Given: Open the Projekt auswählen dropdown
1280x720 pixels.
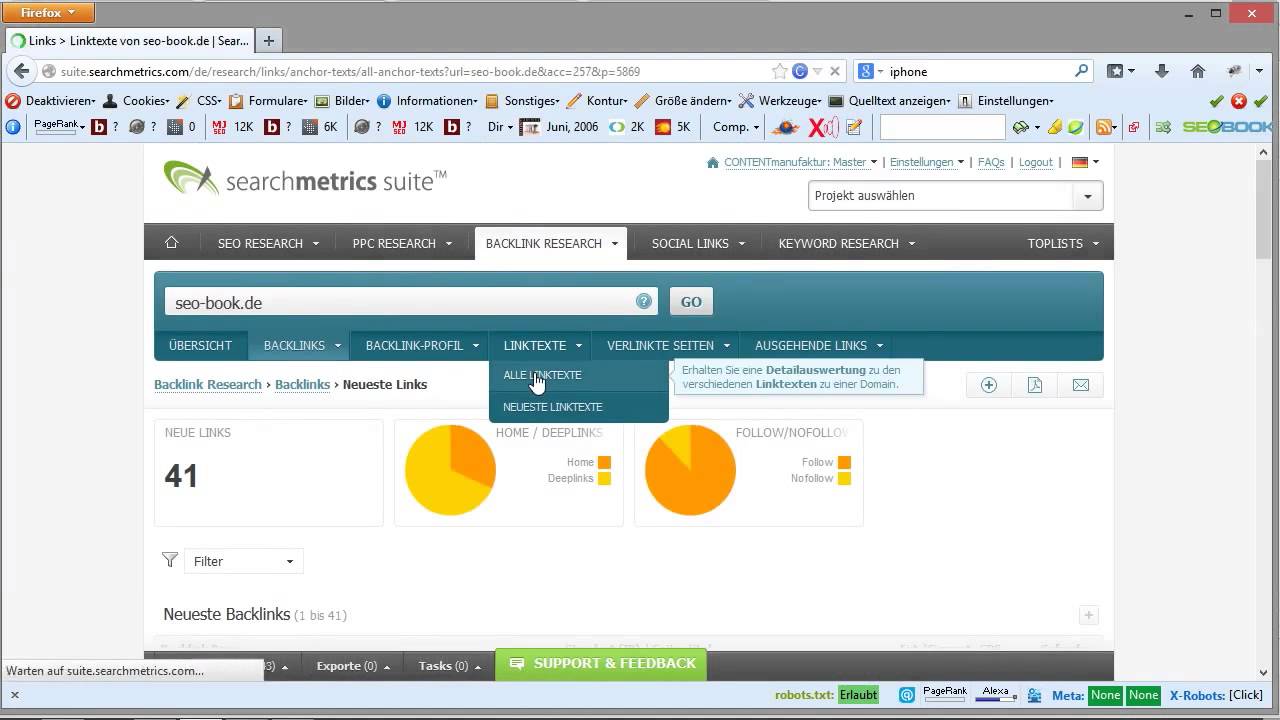Looking at the screenshot, I should point(955,196).
